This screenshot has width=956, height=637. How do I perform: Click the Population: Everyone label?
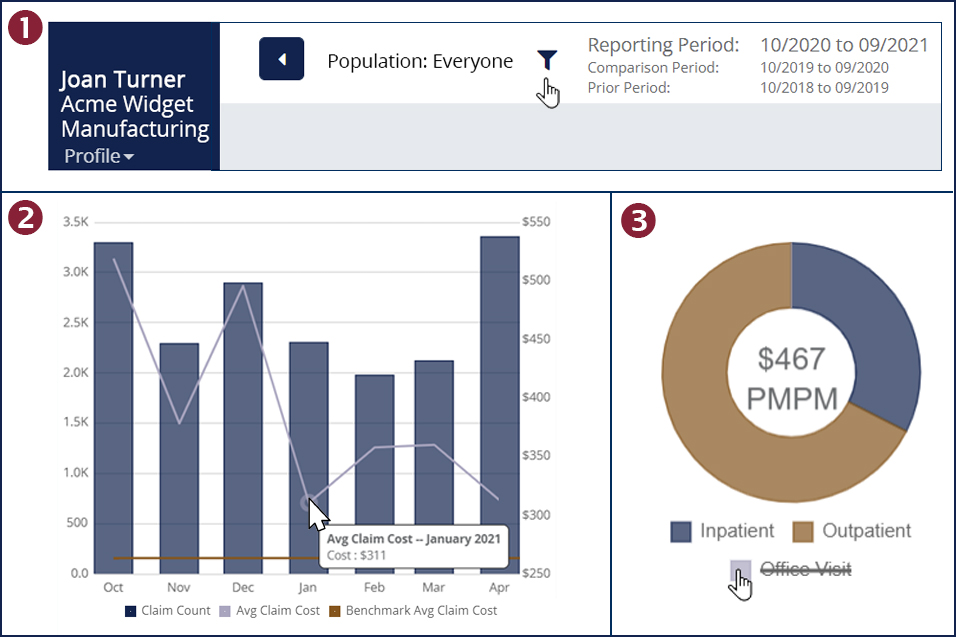(420, 62)
